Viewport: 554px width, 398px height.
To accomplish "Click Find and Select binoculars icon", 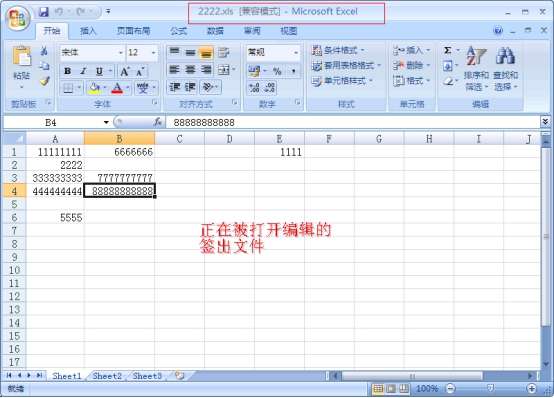I will coord(505,55).
